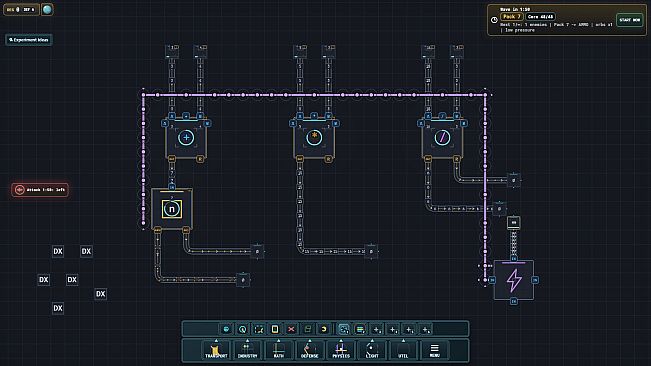Image resolution: width=651 pixels, height=366 pixels.
Task: Select the sink fed by n node's left output
Action: [243, 280]
